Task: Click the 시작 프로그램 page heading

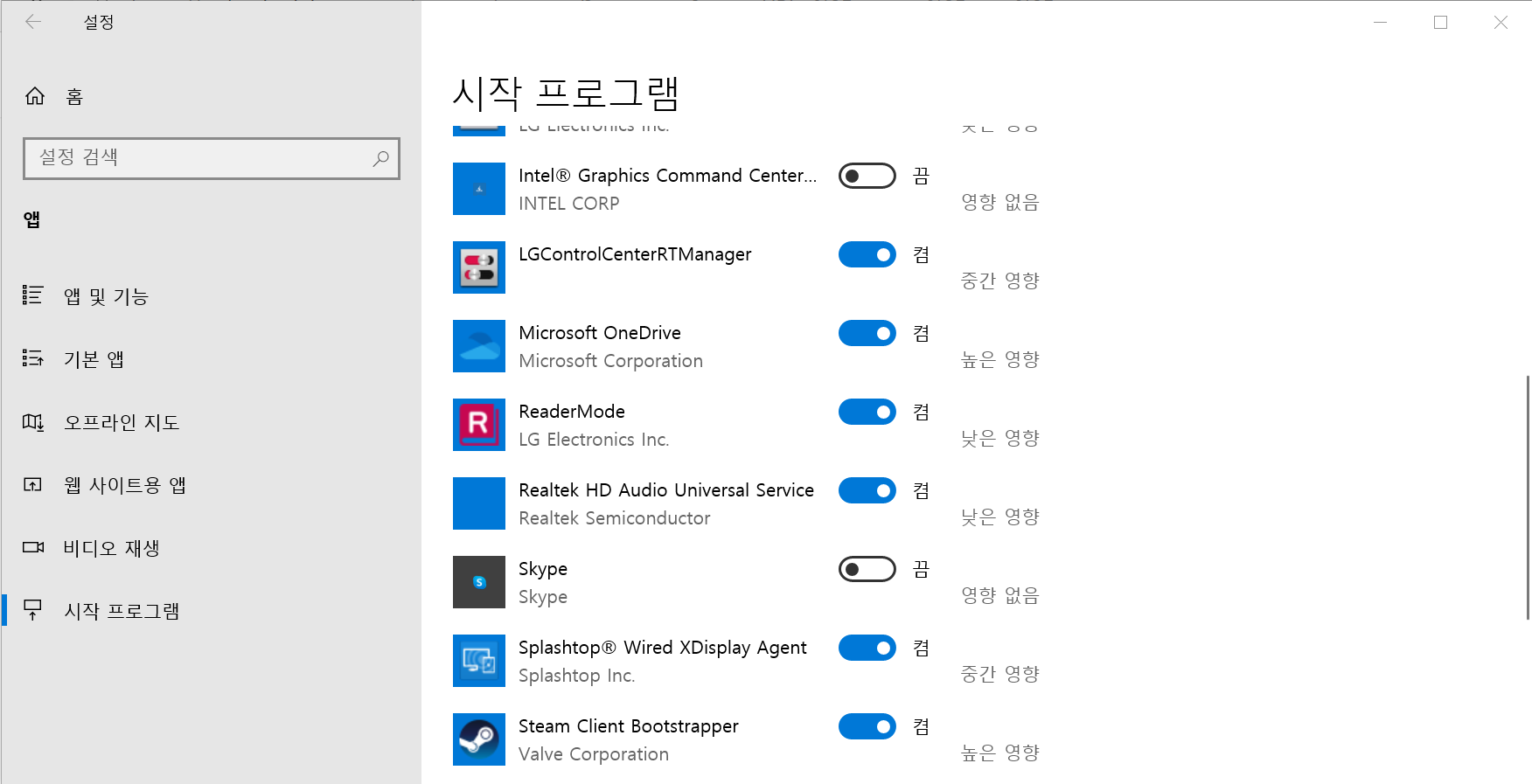Action: click(566, 94)
